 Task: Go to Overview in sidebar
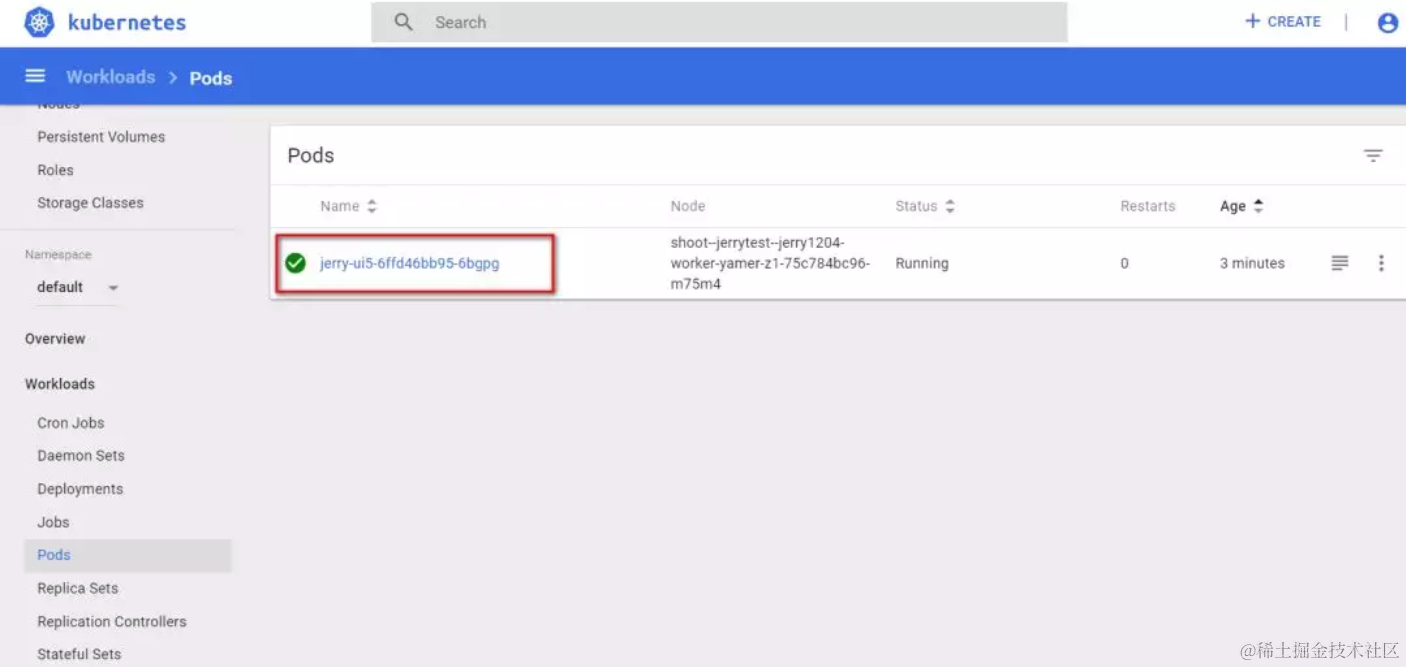tap(55, 339)
